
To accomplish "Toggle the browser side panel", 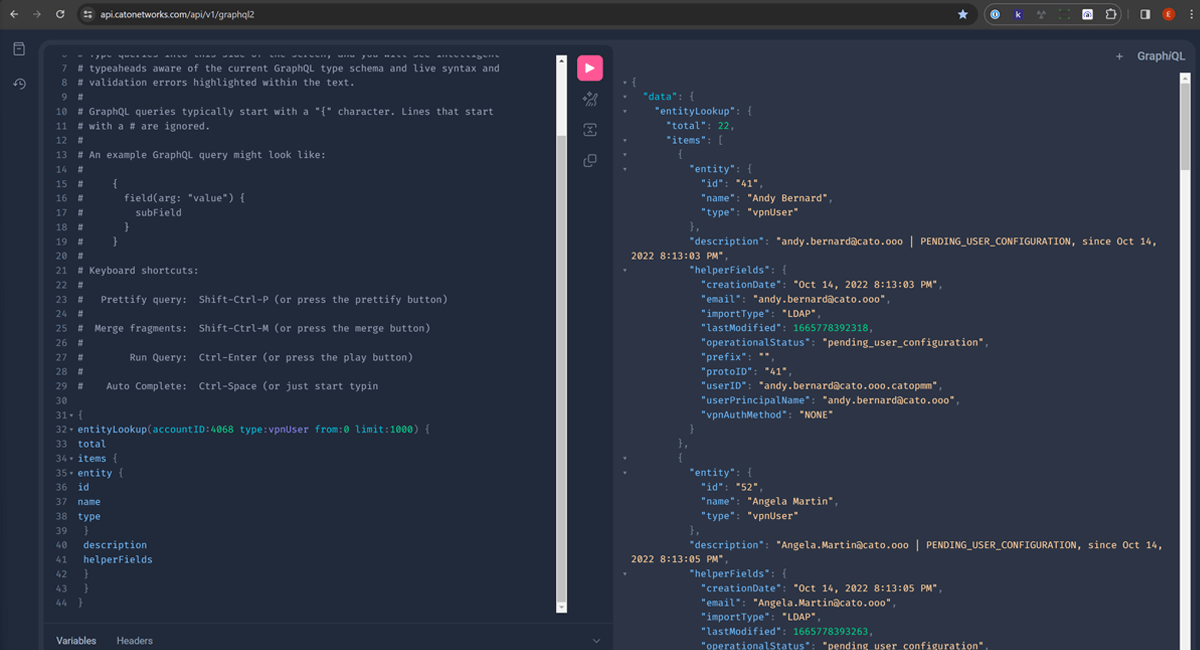I will (x=1145, y=15).
